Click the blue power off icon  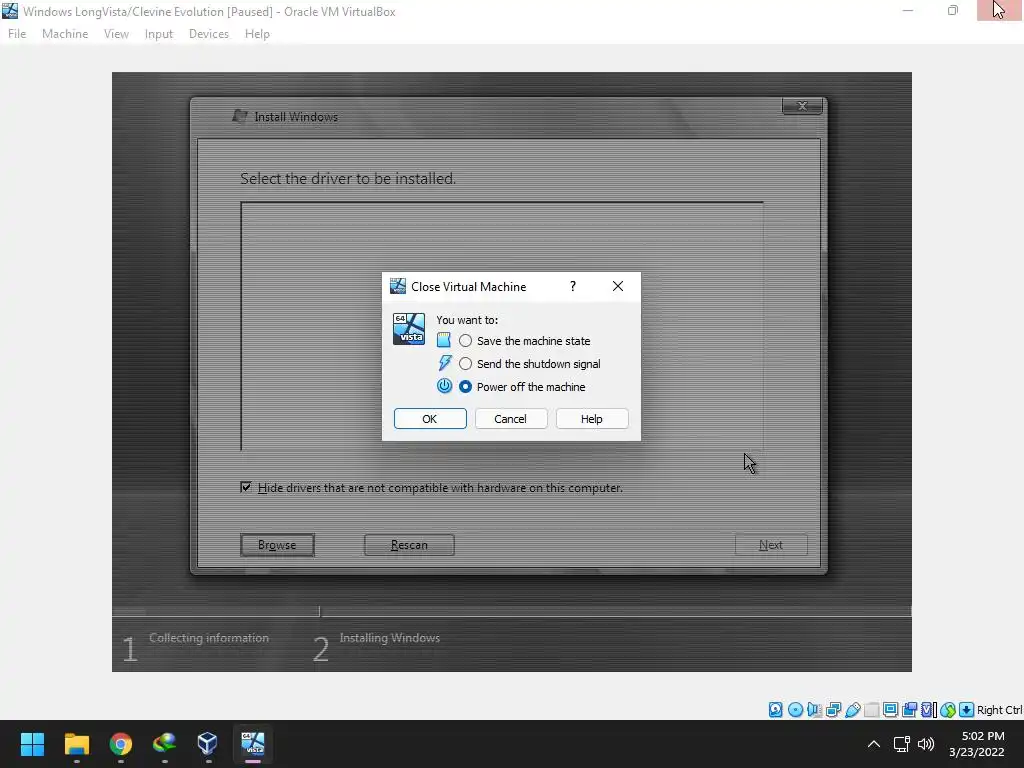(444, 386)
